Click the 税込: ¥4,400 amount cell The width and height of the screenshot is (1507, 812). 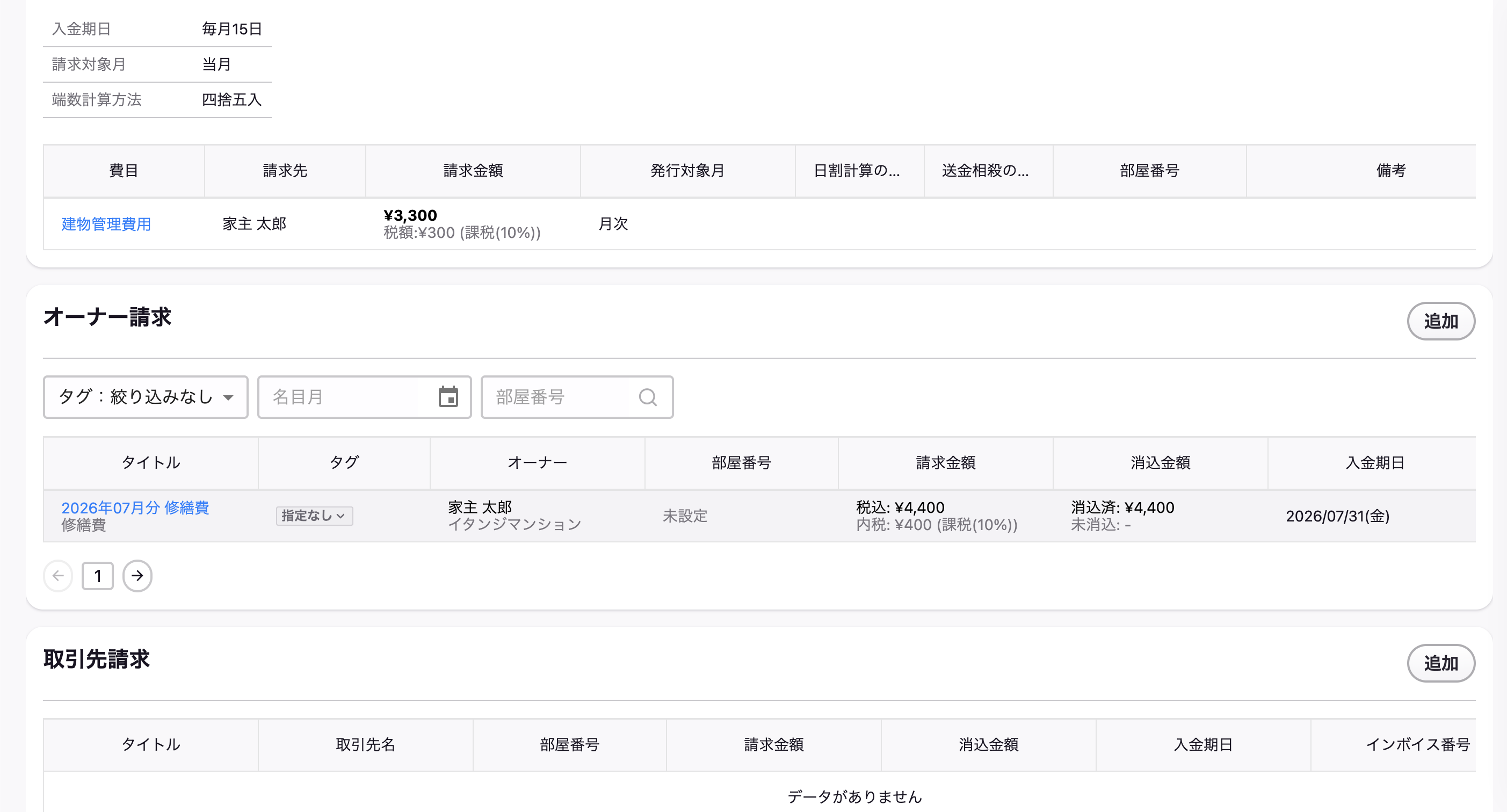point(900,507)
